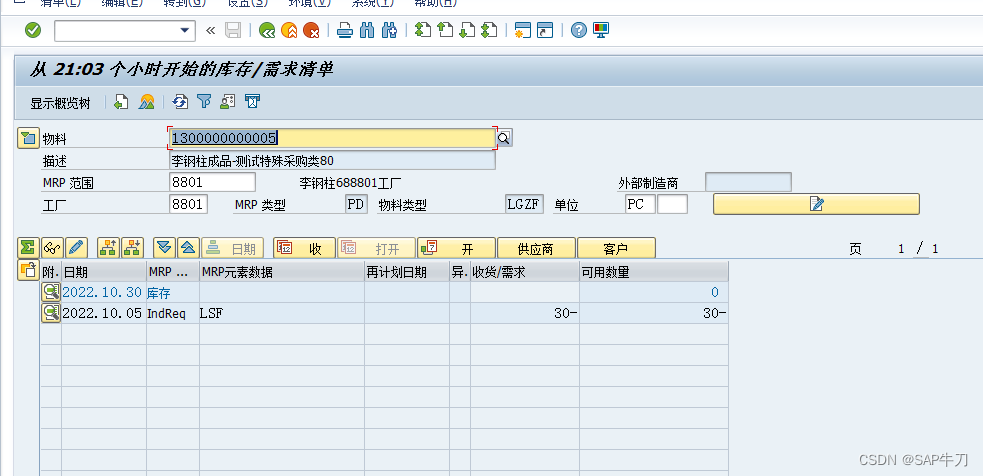Click the 日期 column header
This screenshot has width=983, height=476.
tap(103, 272)
